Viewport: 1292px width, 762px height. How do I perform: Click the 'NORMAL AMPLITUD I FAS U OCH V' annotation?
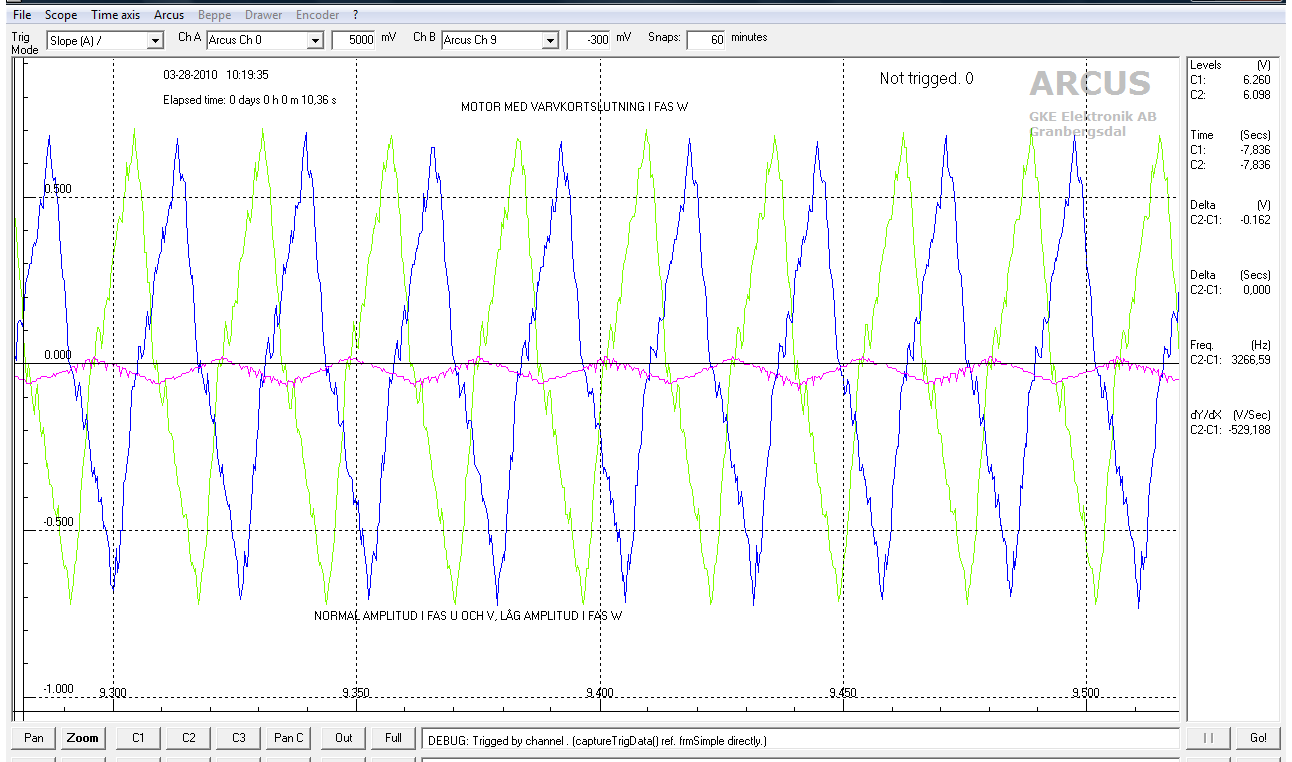pyautogui.click(x=468, y=616)
